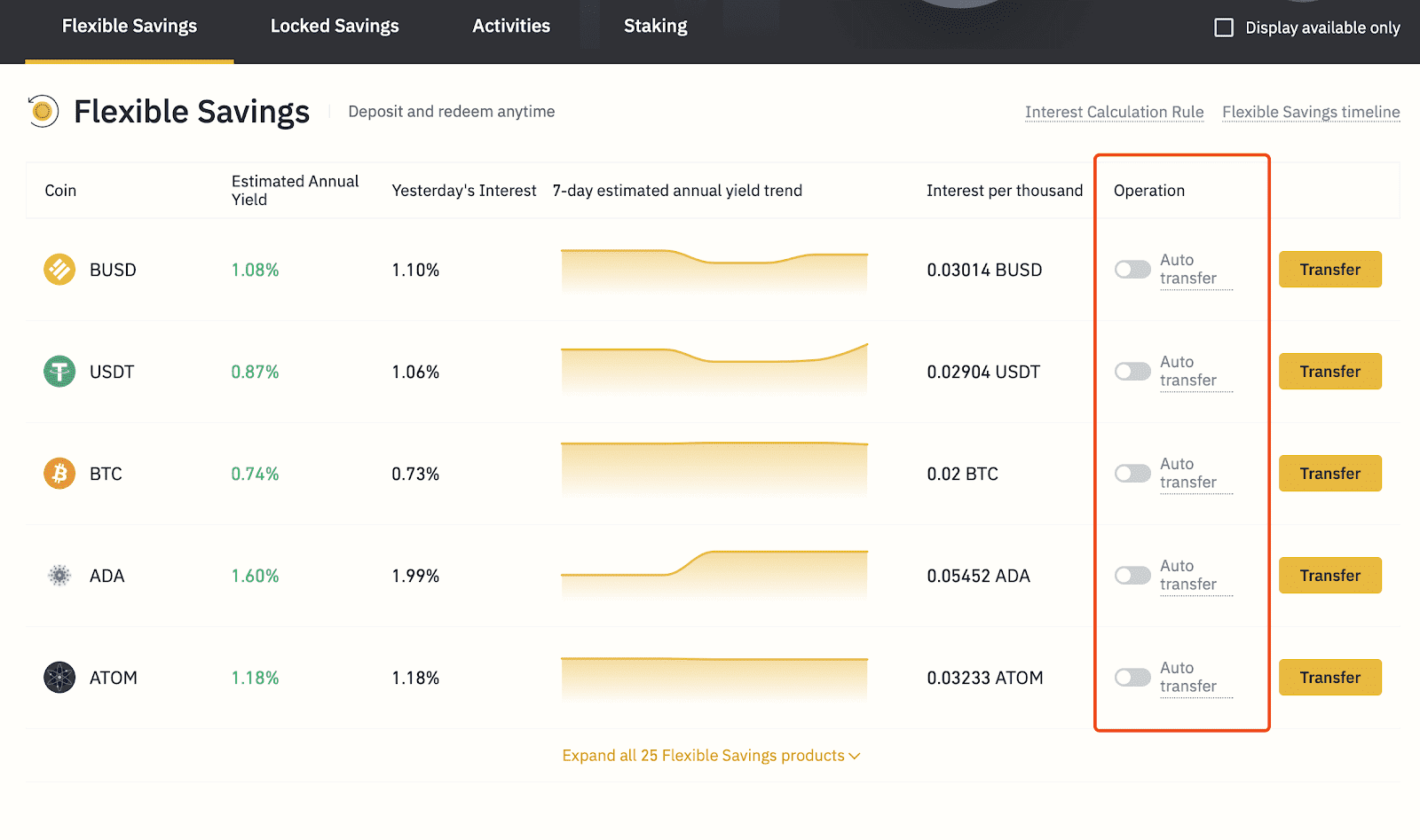Click the Transfer button for ADA

click(1329, 576)
